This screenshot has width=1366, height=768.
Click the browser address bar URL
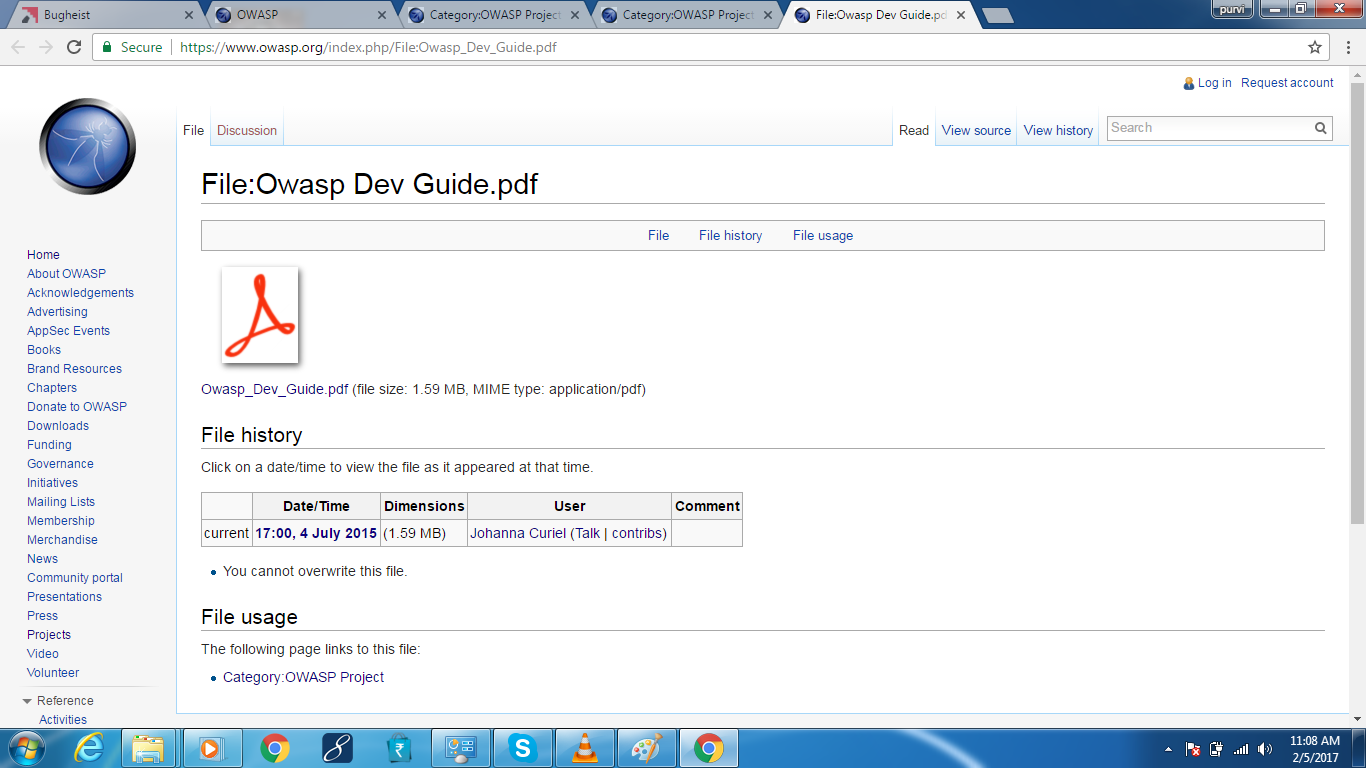tap(368, 47)
